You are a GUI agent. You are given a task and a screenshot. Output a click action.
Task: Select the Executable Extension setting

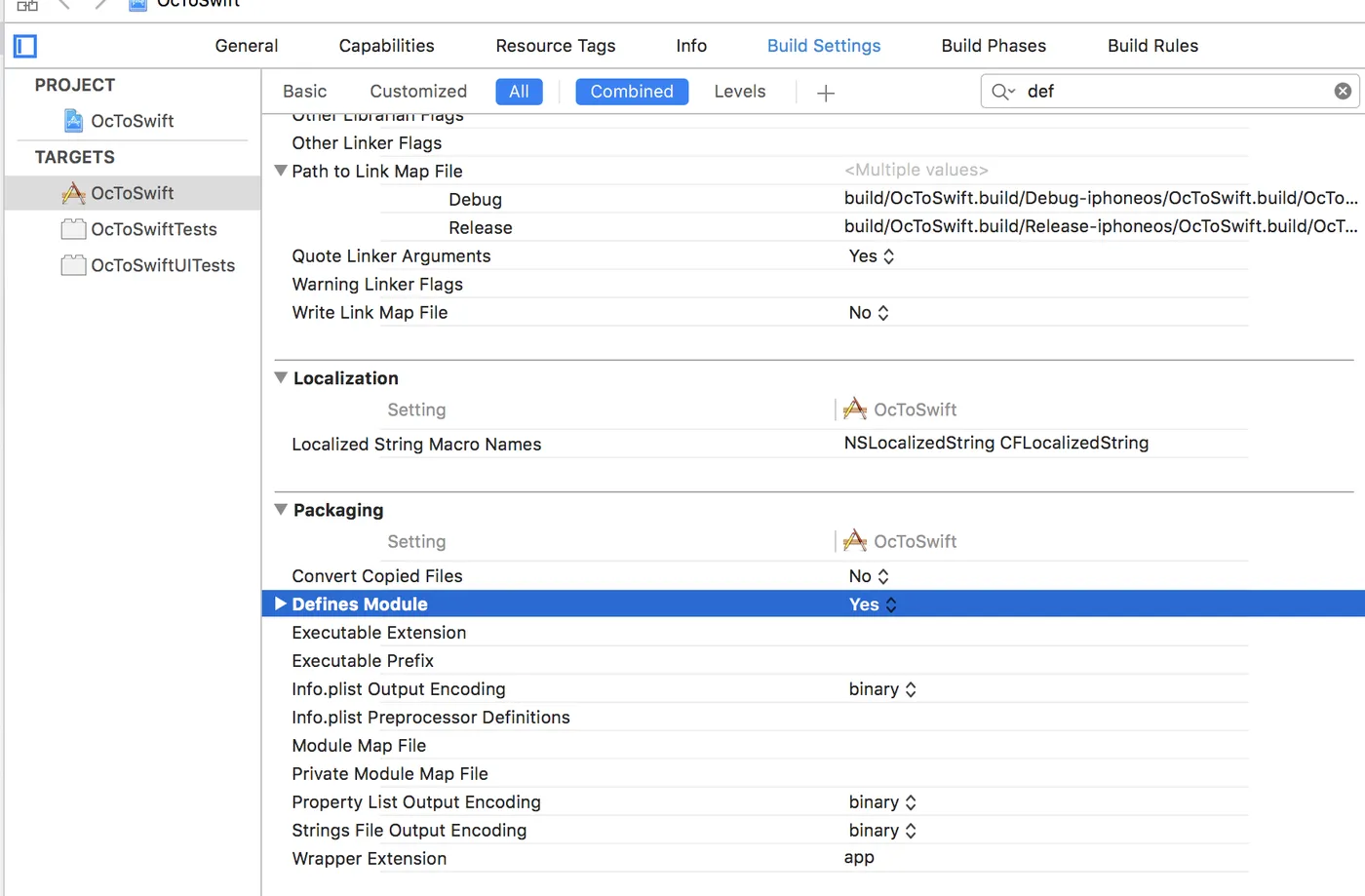pyautogui.click(x=379, y=633)
